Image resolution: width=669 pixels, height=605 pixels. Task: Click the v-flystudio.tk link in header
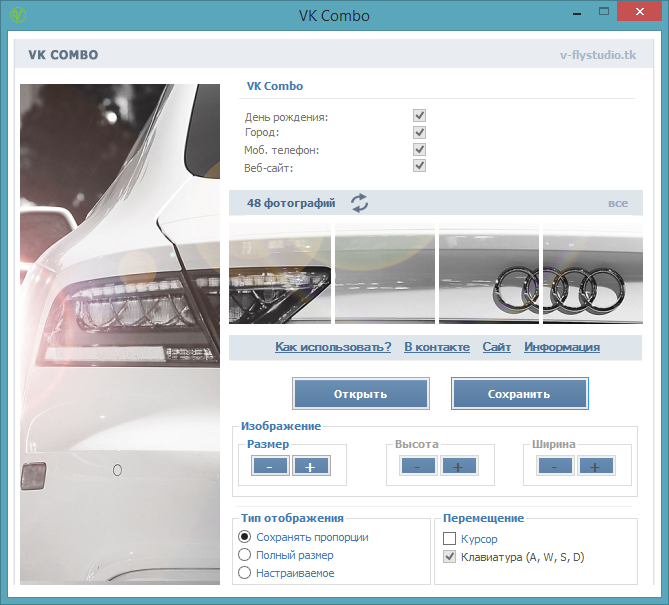tap(598, 55)
